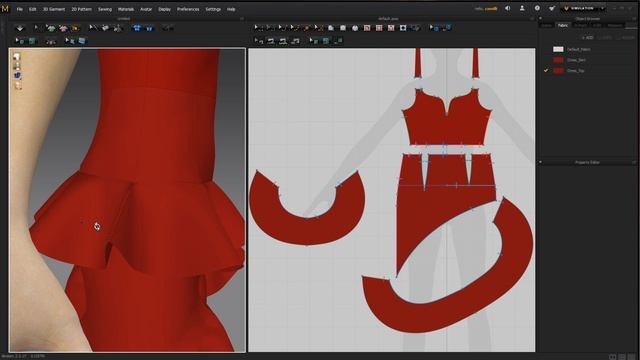Open the 2D Pattern menu
Viewport: 640px width, 360px height.
coord(82,9)
